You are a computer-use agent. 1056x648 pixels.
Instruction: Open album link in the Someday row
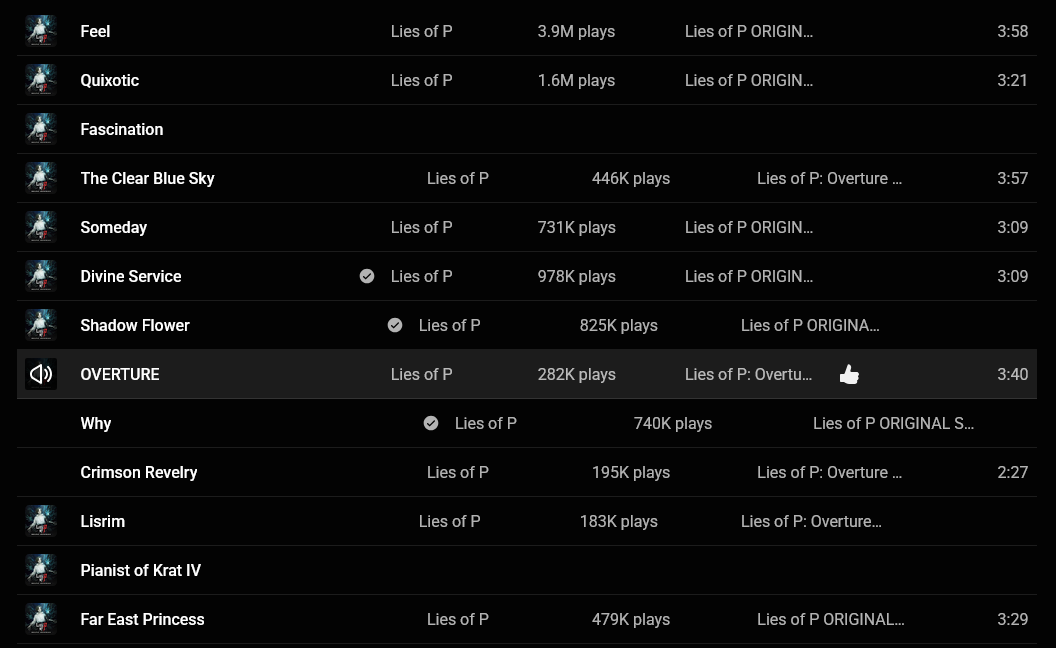pos(749,227)
